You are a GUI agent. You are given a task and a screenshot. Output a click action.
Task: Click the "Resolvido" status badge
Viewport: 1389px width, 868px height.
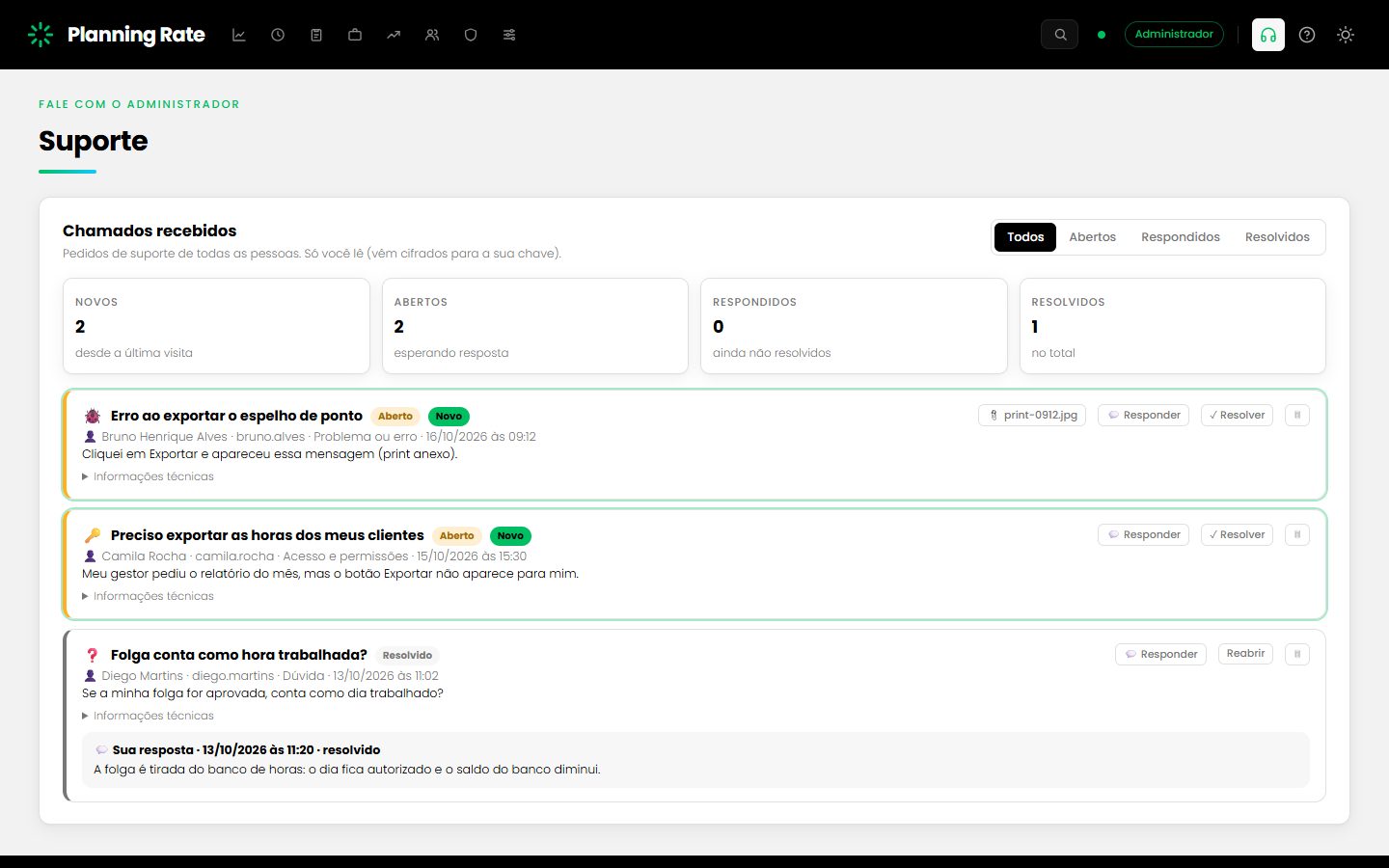[407, 656]
